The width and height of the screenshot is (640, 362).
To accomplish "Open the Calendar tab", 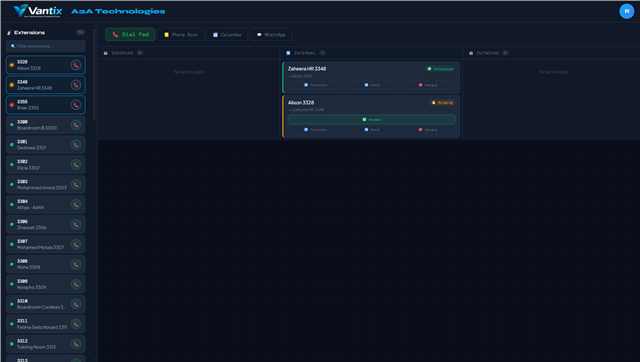I will pyautogui.click(x=227, y=35).
